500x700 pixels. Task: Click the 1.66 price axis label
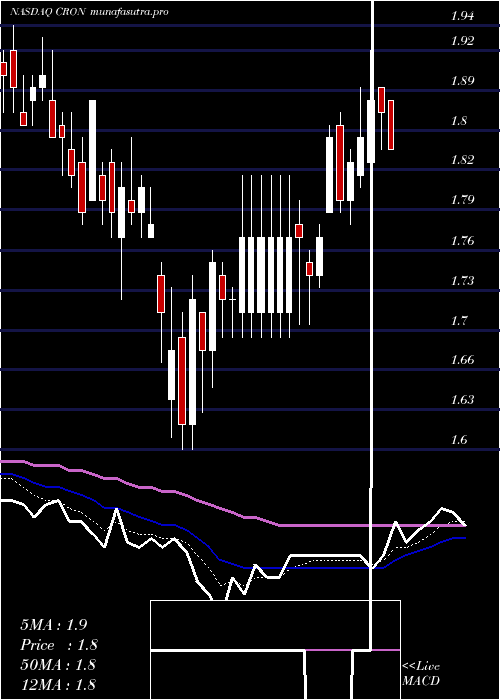462,360
